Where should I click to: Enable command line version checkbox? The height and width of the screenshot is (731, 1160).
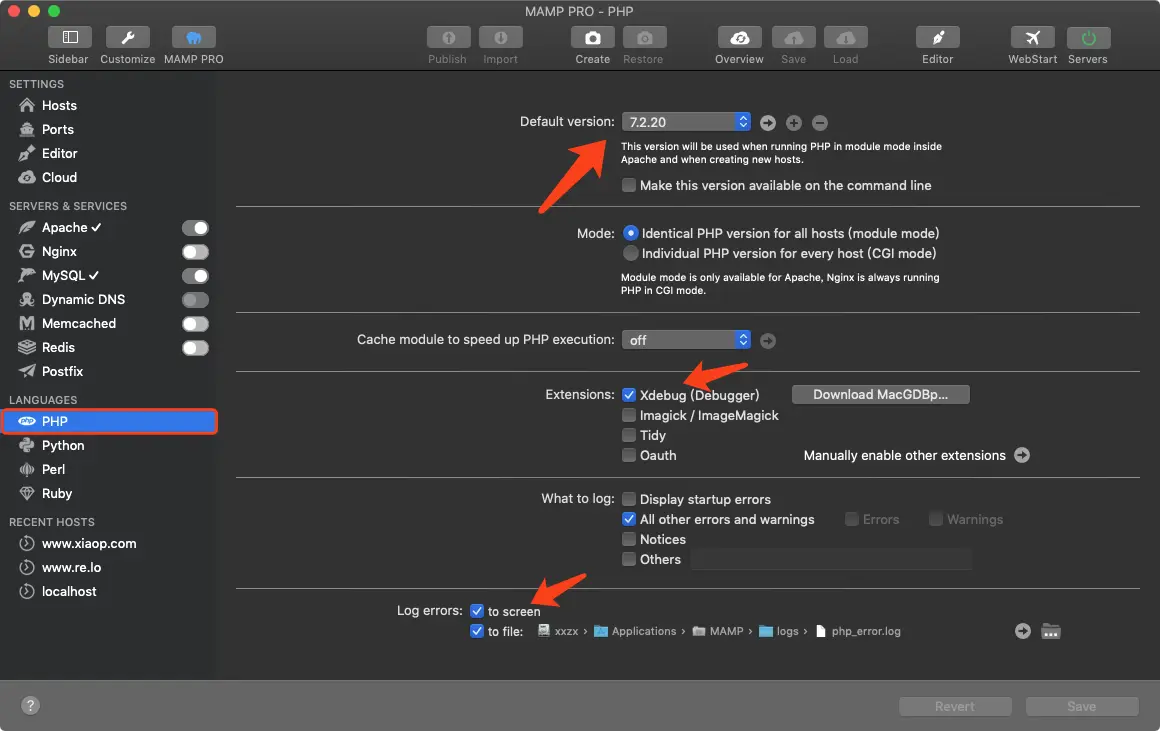[629, 185]
